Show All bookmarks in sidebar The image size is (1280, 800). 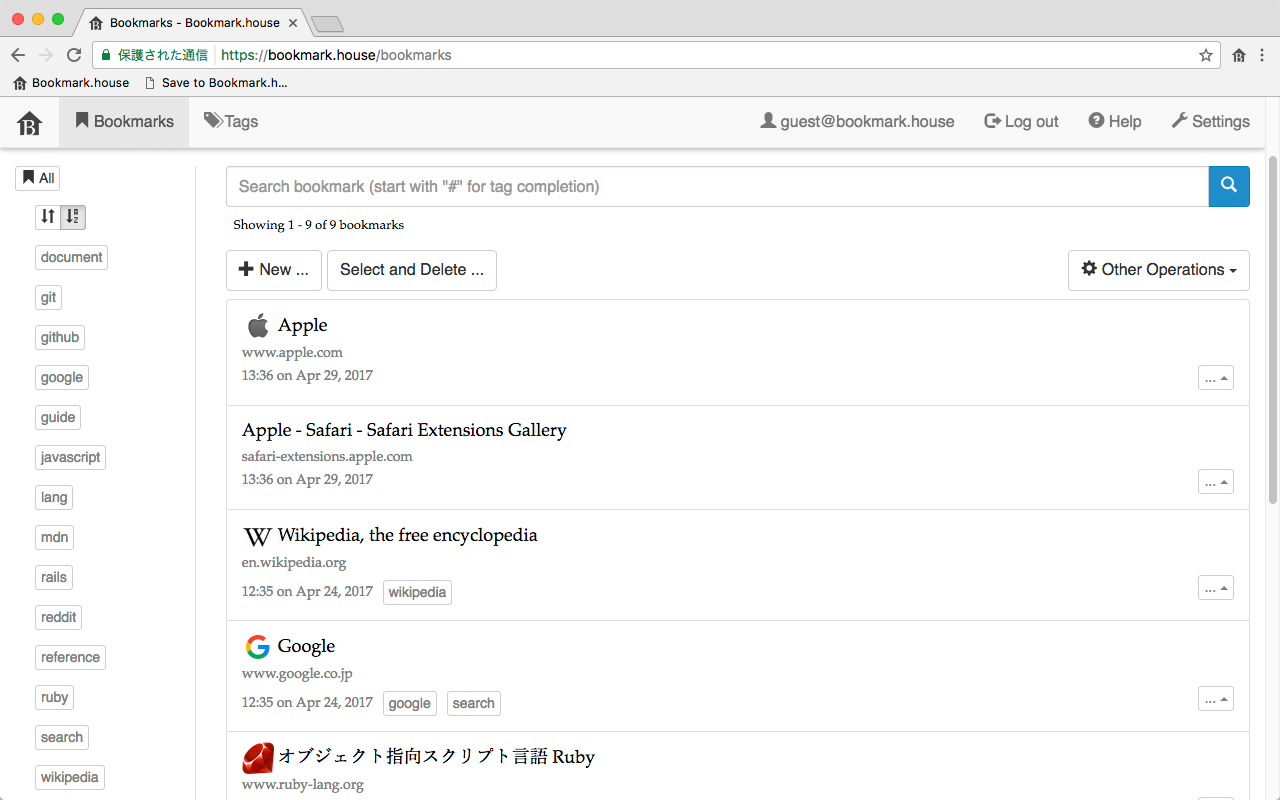click(38, 178)
